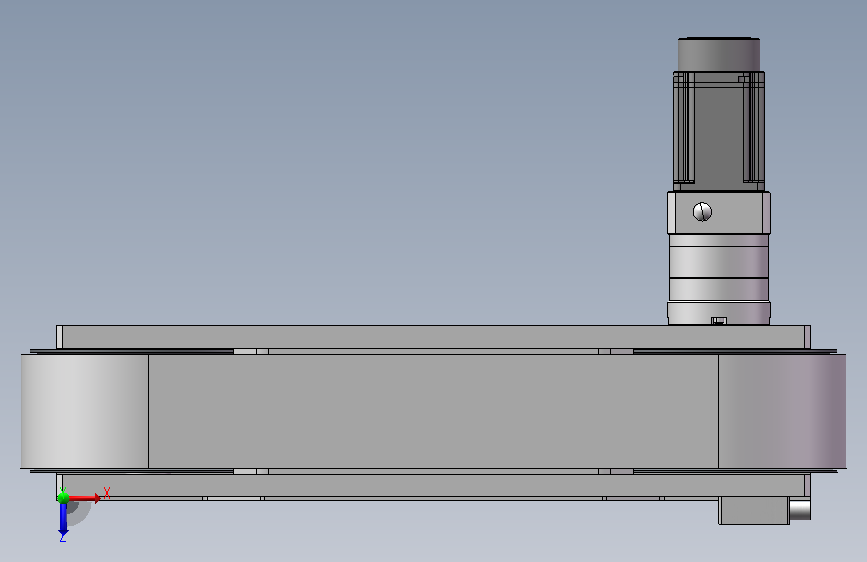The height and width of the screenshot is (562, 867).
Task: Select the rounded left end of the belt
Action: click(x=85, y=411)
